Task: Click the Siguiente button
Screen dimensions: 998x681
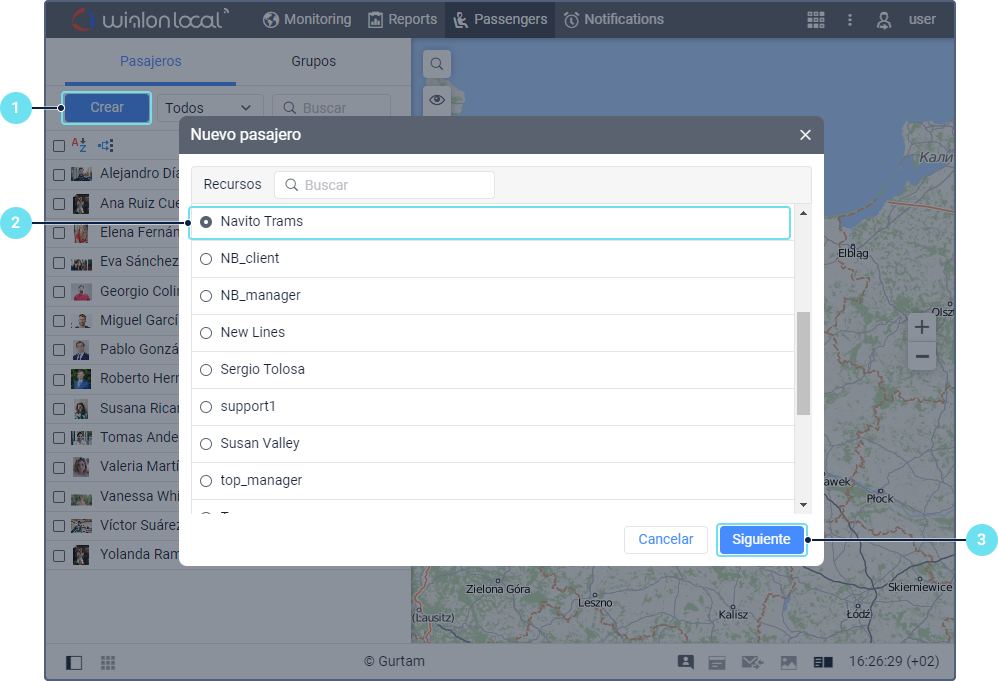Action: tap(761, 540)
